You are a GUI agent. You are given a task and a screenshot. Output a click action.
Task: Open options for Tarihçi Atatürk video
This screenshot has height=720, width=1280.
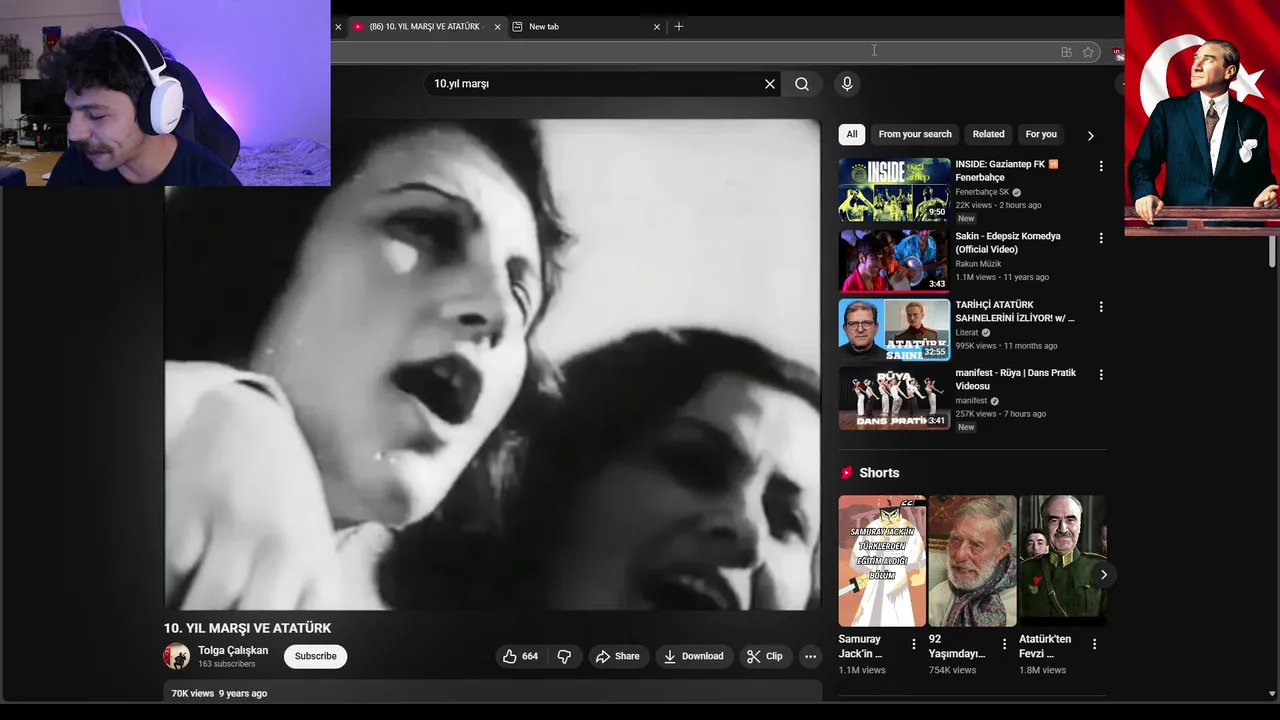point(1101,307)
